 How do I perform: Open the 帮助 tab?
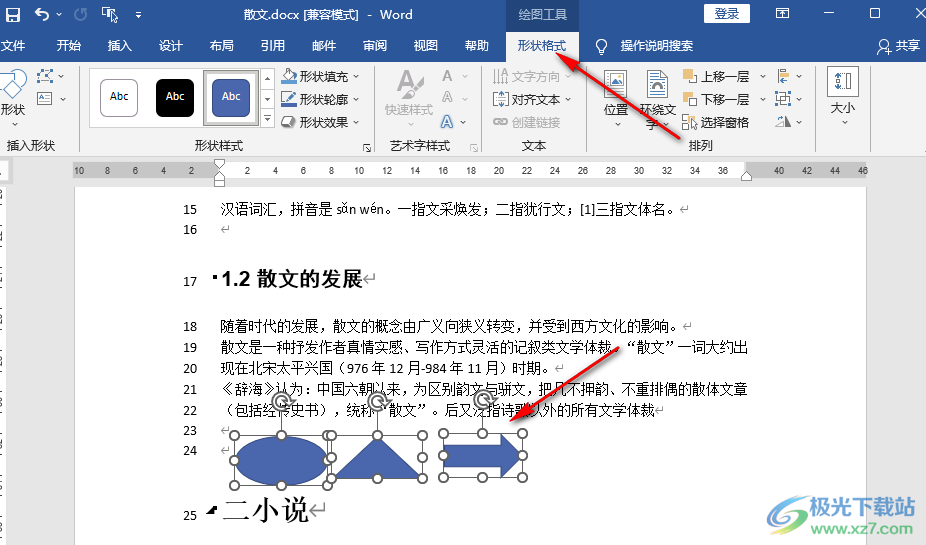click(x=477, y=45)
